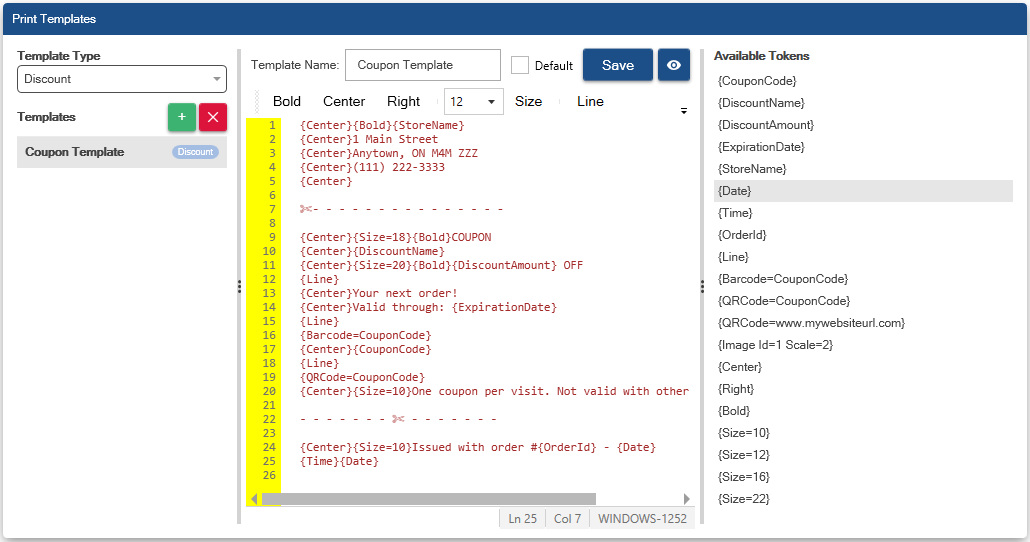
Task: Click the green add template button
Action: click(x=181, y=117)
